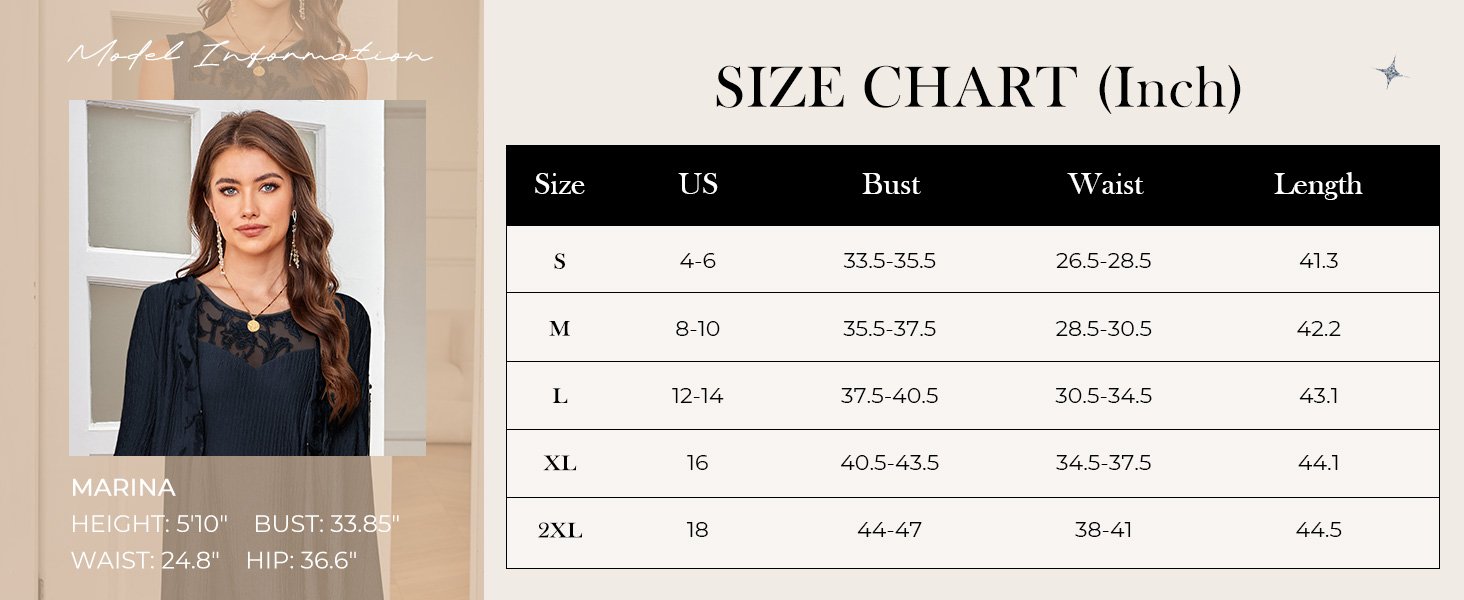Click the Model Information script heading
Screen dimensions: 1464x600
pos(250,54)
